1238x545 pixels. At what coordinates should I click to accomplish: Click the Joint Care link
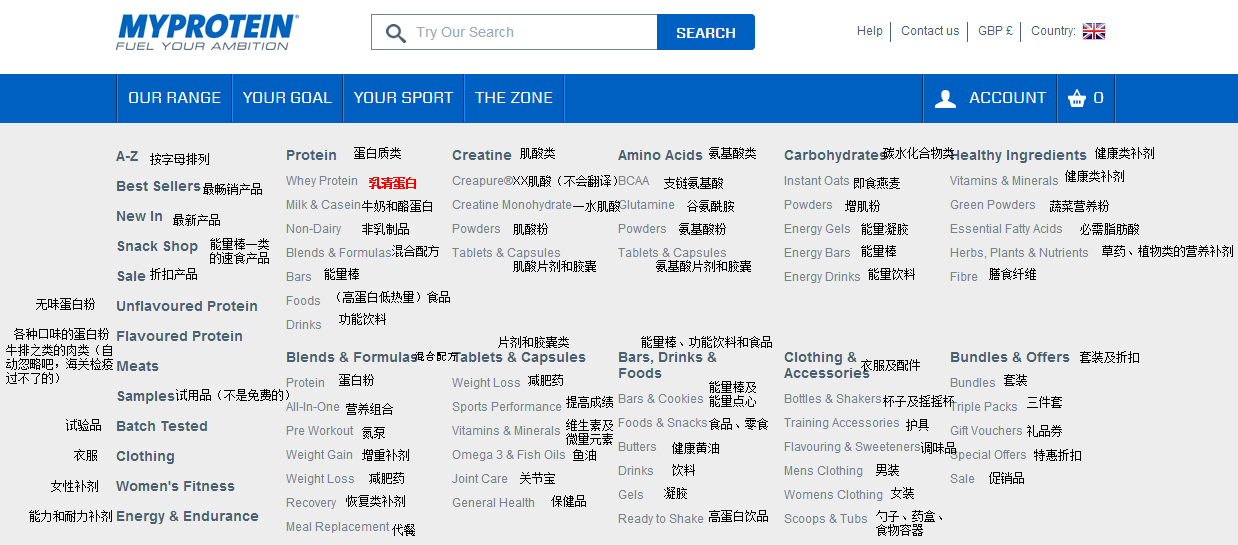point(480,479)
